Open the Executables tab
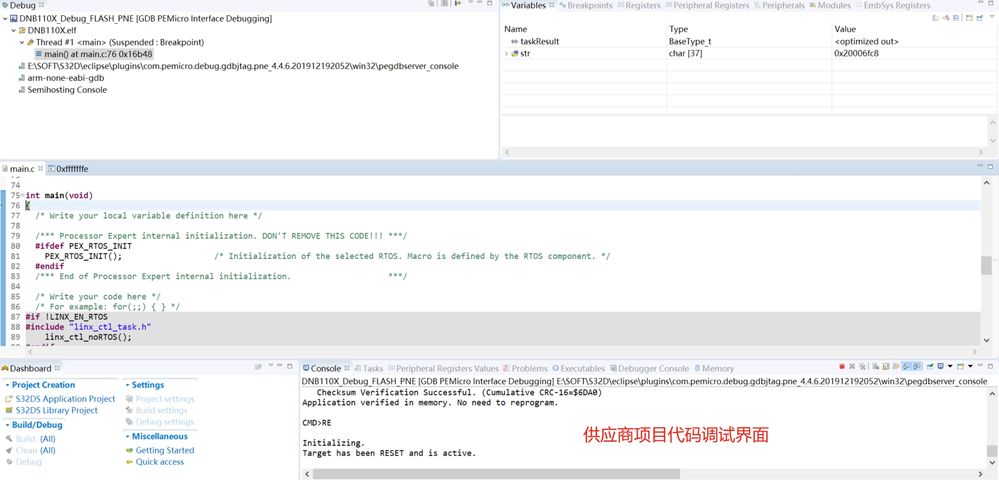 point(578,368)
